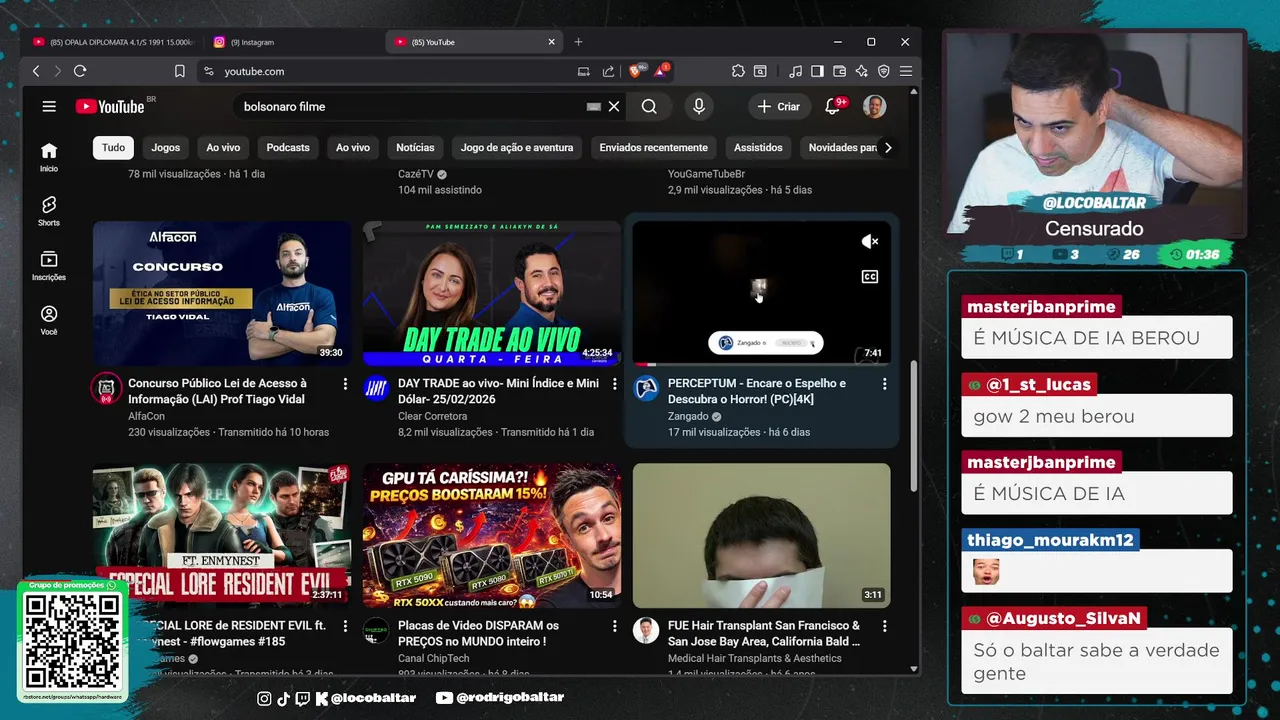Viewport: 1280px width, 720px height.
Task: Clear the search box text with X
Action: pos(614,106)
